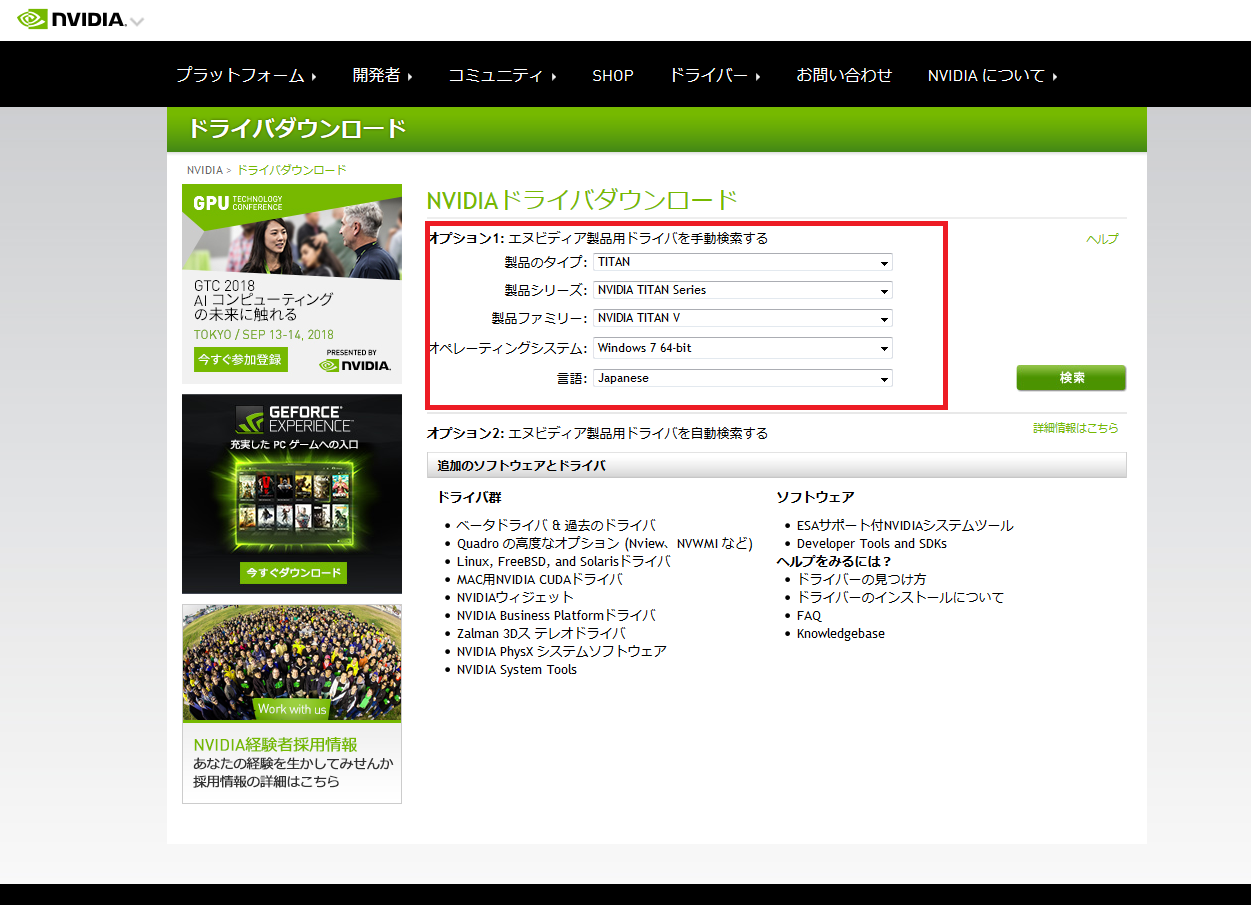
Task: Open the NVIDIAウィジェット link
Action: pyautogui.click(x=515, y=597)
